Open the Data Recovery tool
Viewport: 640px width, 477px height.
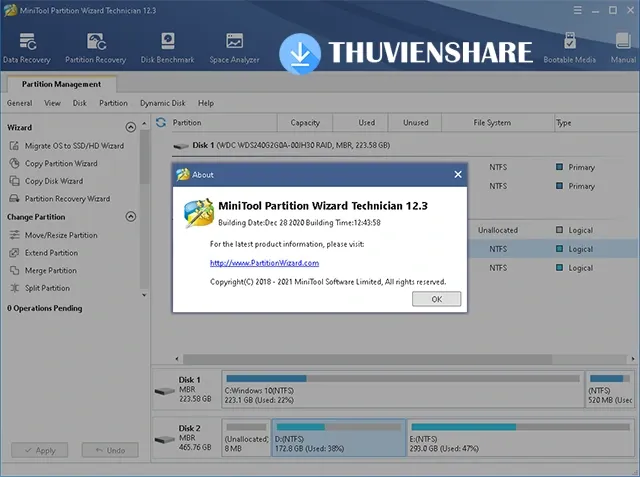27,48
